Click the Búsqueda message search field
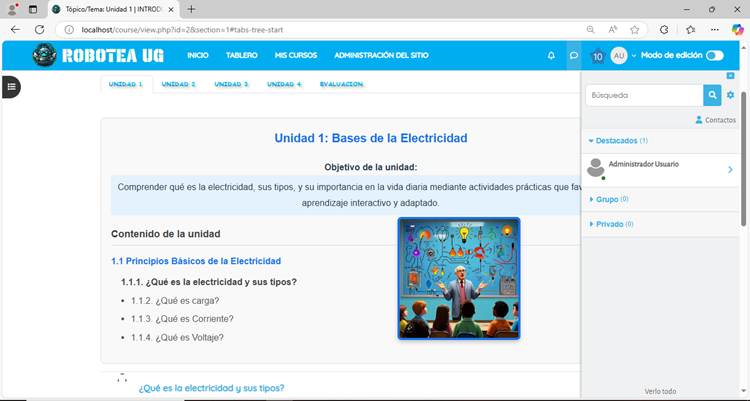The width and height of the screenshot is (750, 401). click(x=643, y=95)
